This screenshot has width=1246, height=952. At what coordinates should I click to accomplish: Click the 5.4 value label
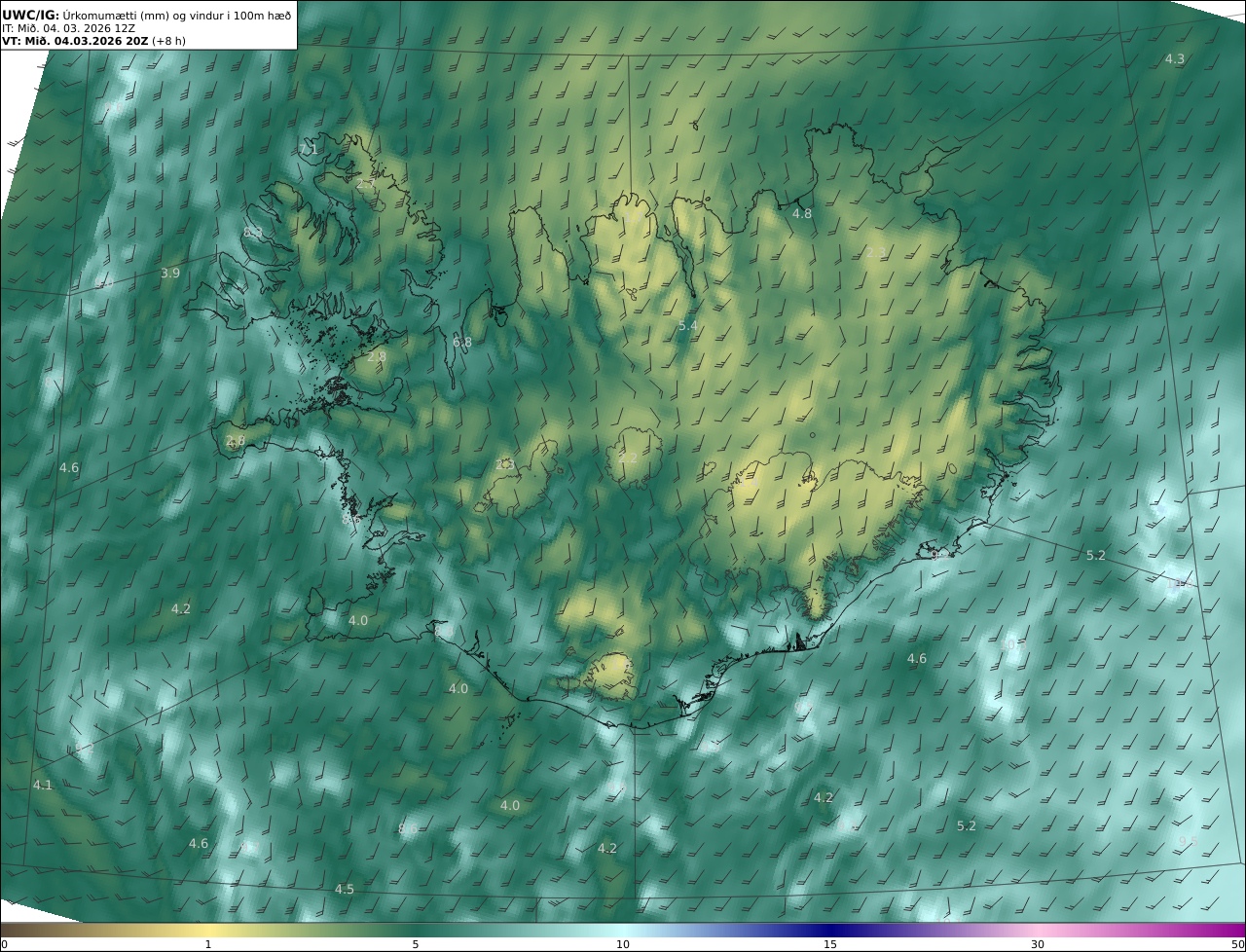click(x=687, y=325)
